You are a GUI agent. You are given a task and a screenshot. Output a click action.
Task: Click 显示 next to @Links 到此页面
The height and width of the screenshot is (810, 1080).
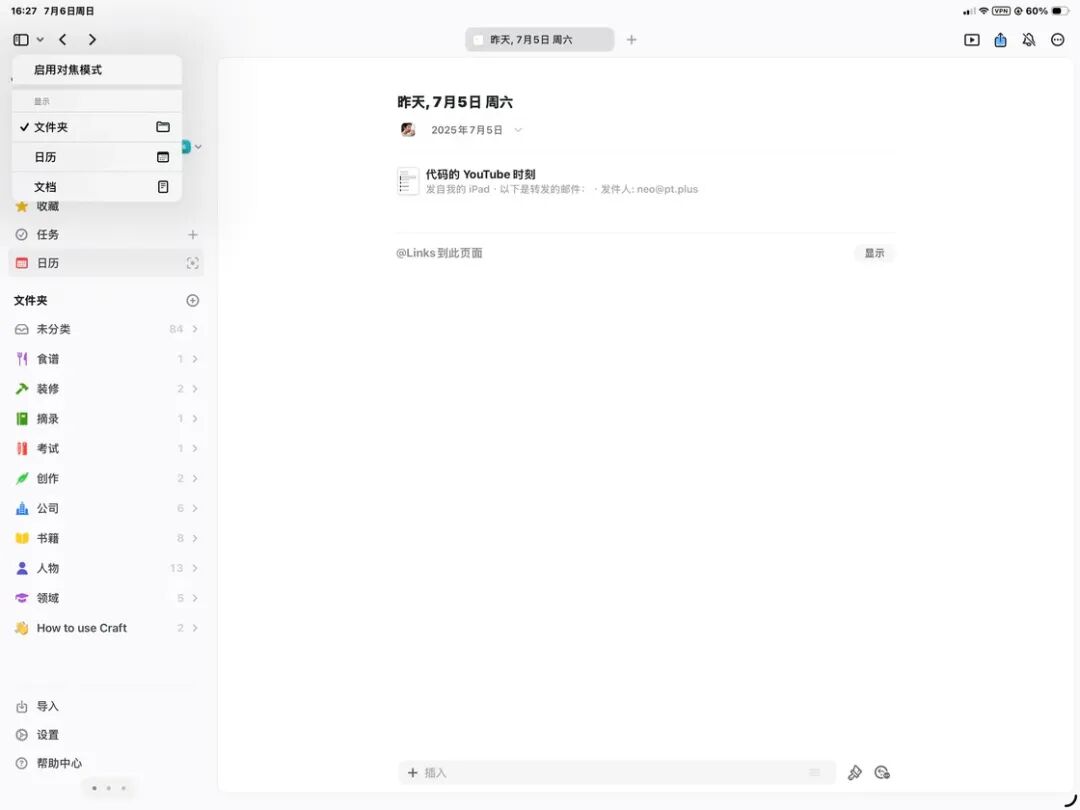(875, 253)
